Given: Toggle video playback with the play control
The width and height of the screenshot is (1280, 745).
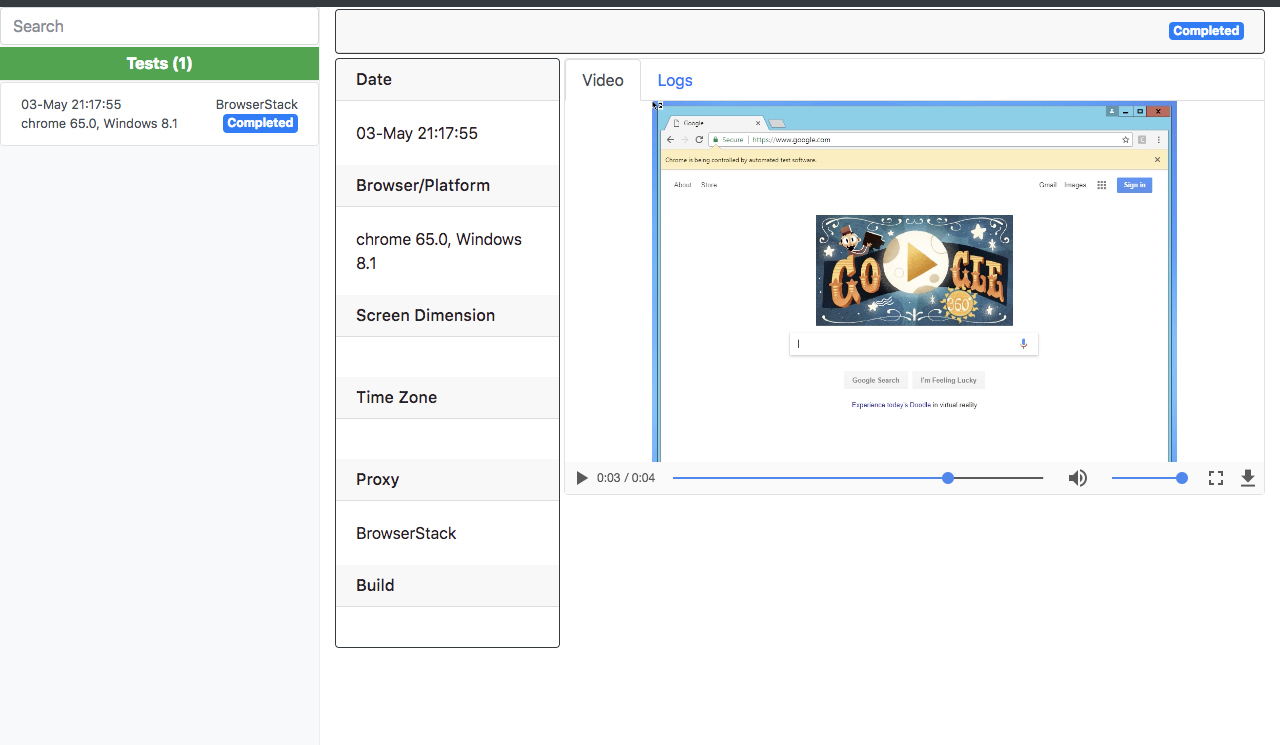Looking at the screenshot, I should 582,477.
